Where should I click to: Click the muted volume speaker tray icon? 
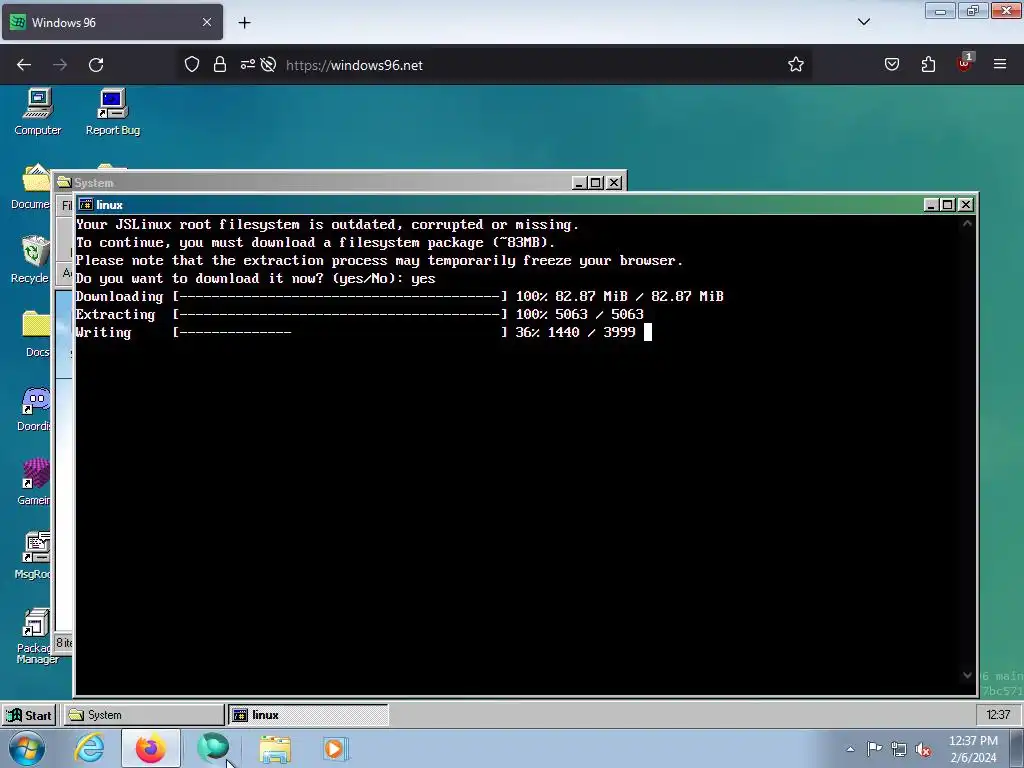923,749
